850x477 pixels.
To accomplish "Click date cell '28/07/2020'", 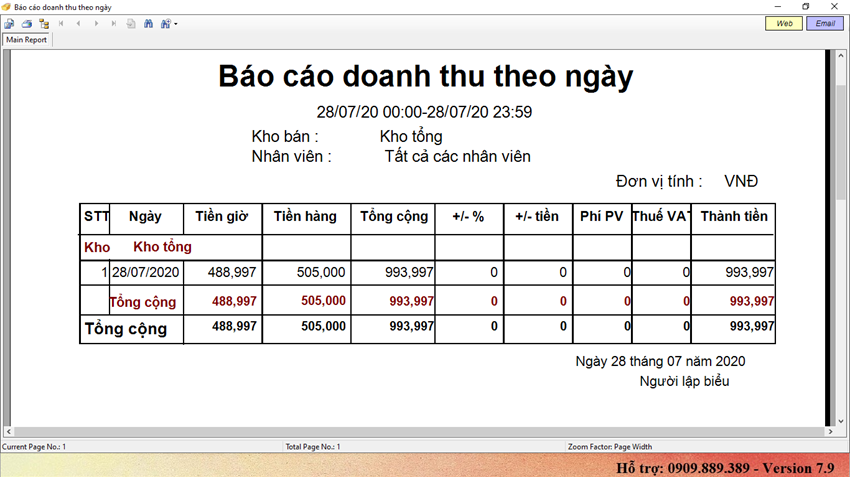I will pos(145,273).
